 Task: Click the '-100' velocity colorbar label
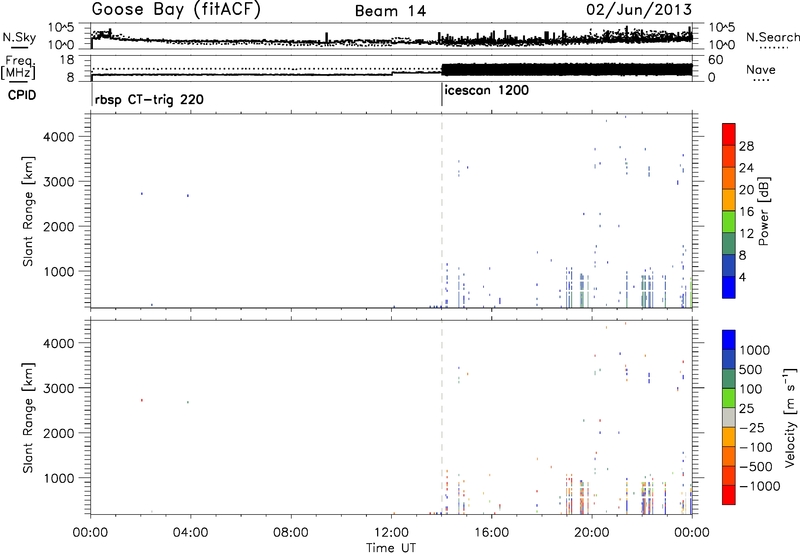(756, 447)
